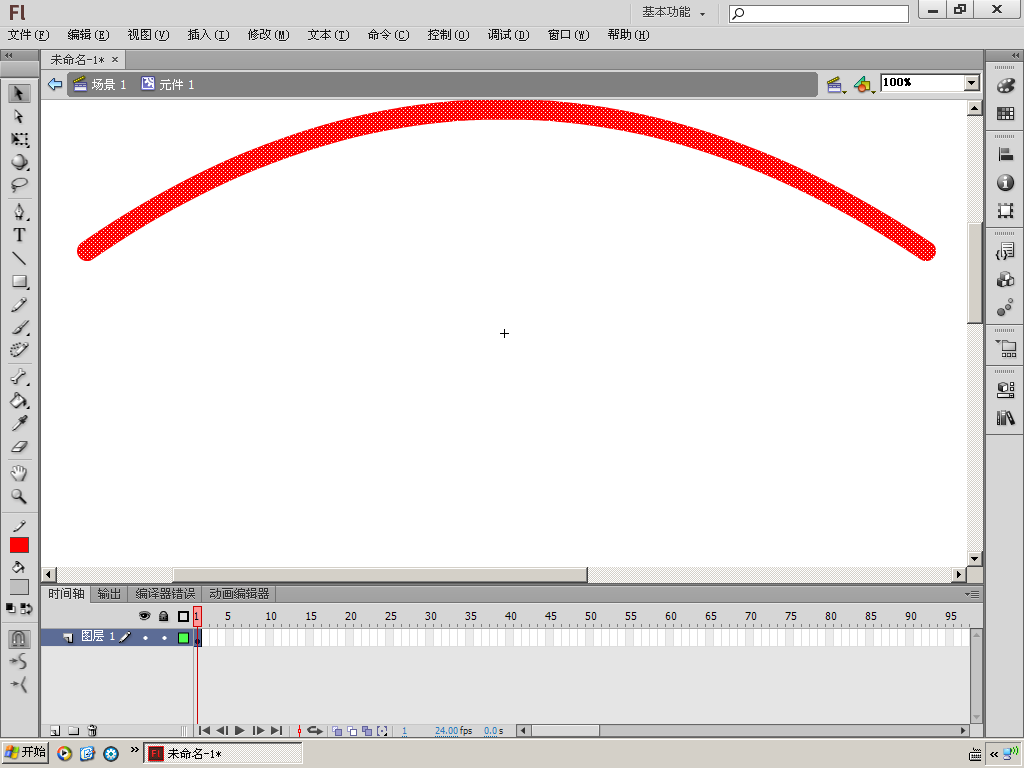Viewport: 1024px width, 768px height.
Task: Open the Color panel palette icon
Action: coord(1005,86)
